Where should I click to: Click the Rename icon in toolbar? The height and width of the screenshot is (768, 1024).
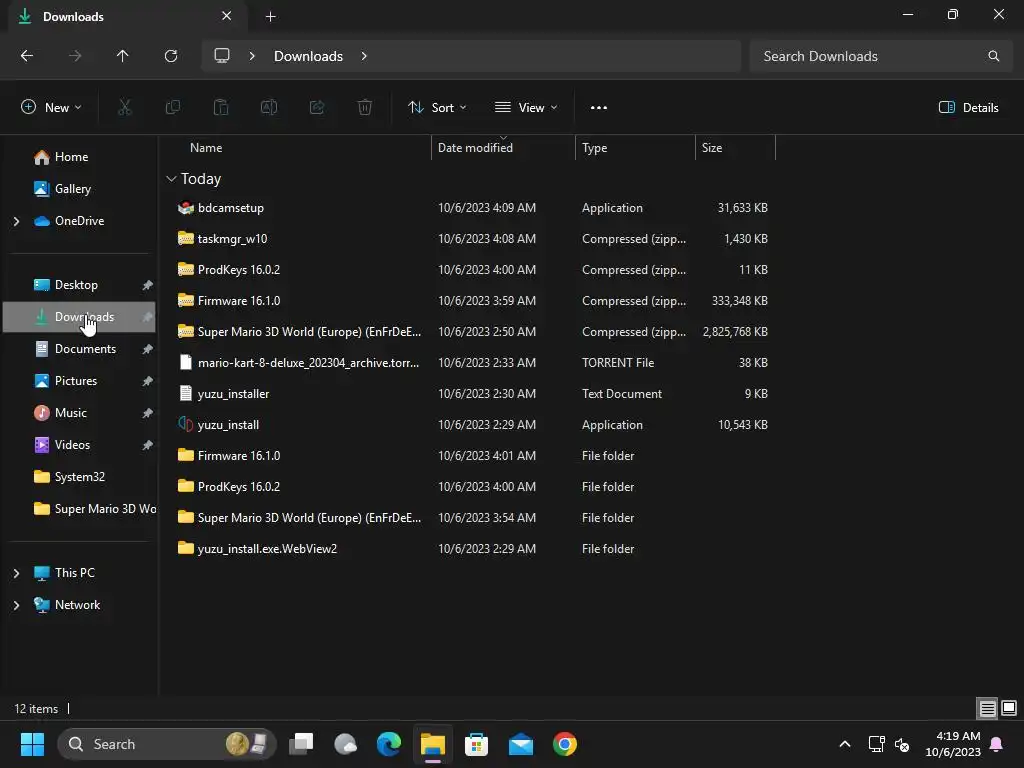269,108
